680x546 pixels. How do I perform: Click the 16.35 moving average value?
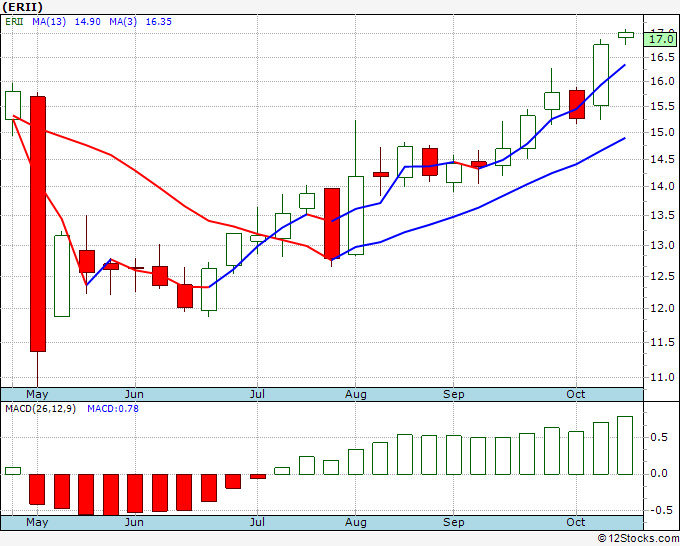[159, 22]
